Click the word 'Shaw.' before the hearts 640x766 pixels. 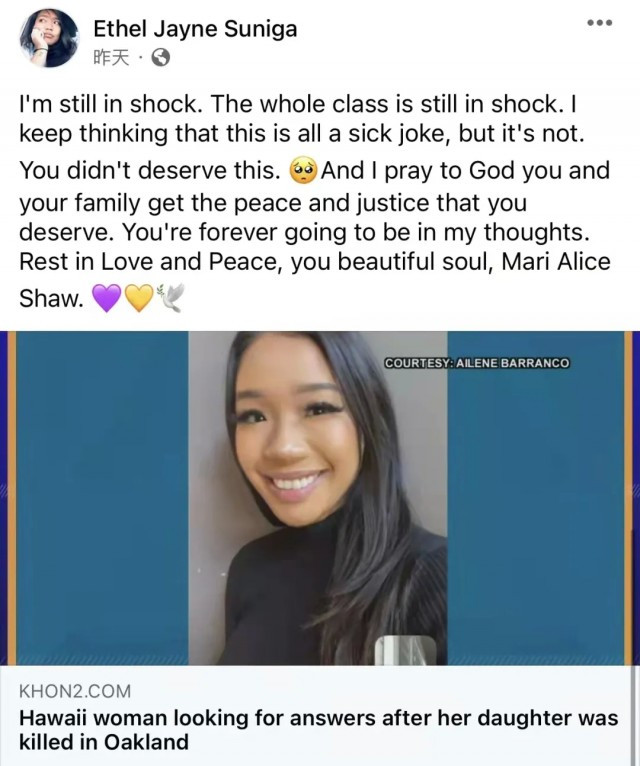51,298
